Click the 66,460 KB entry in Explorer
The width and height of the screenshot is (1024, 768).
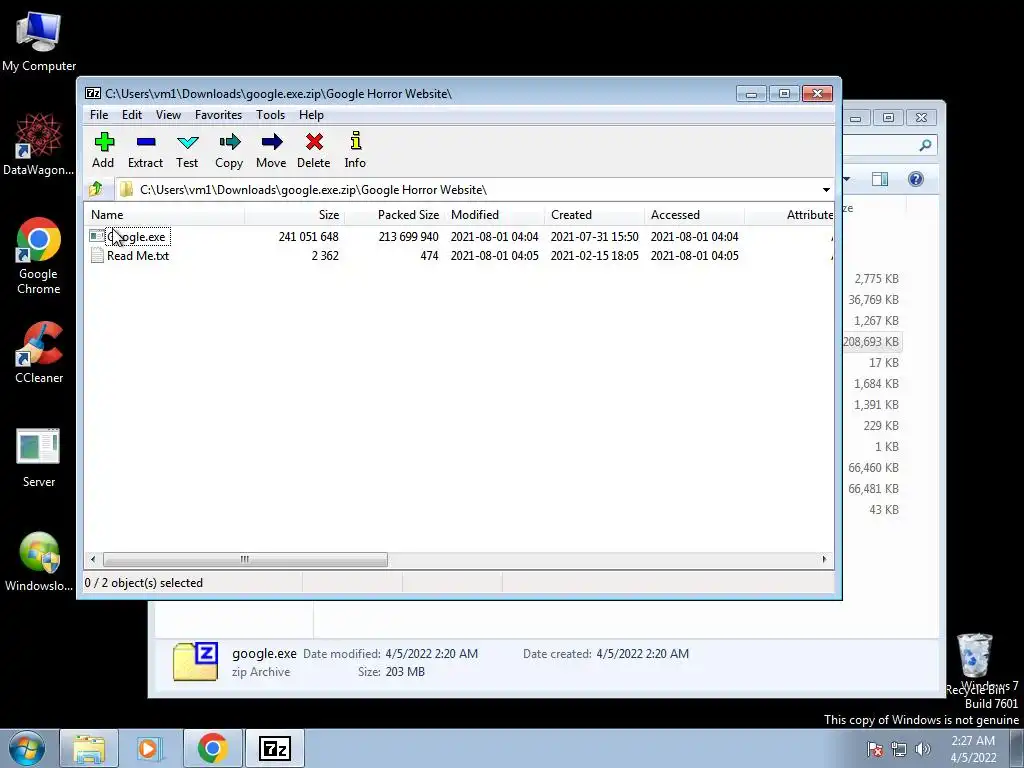coord(873,468)
